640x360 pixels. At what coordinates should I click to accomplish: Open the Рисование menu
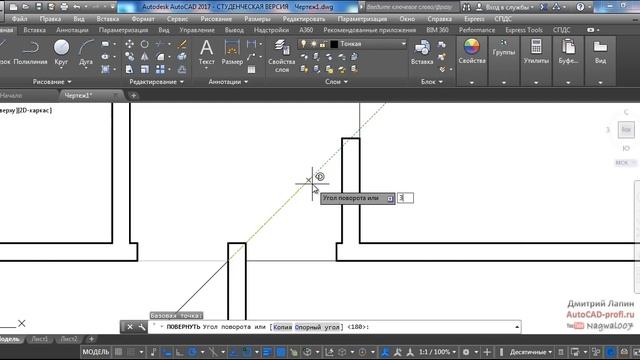coord(216,19)
